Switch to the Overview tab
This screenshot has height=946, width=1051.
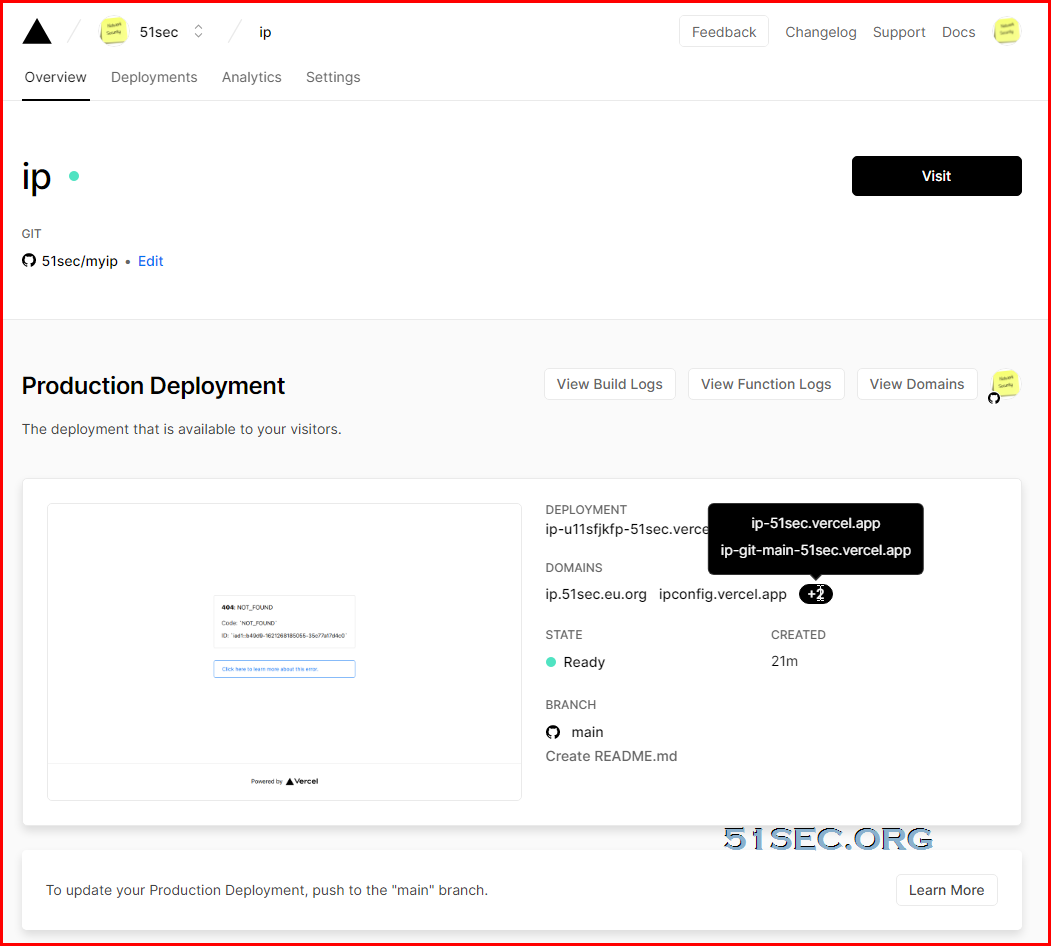coord(56,77)
